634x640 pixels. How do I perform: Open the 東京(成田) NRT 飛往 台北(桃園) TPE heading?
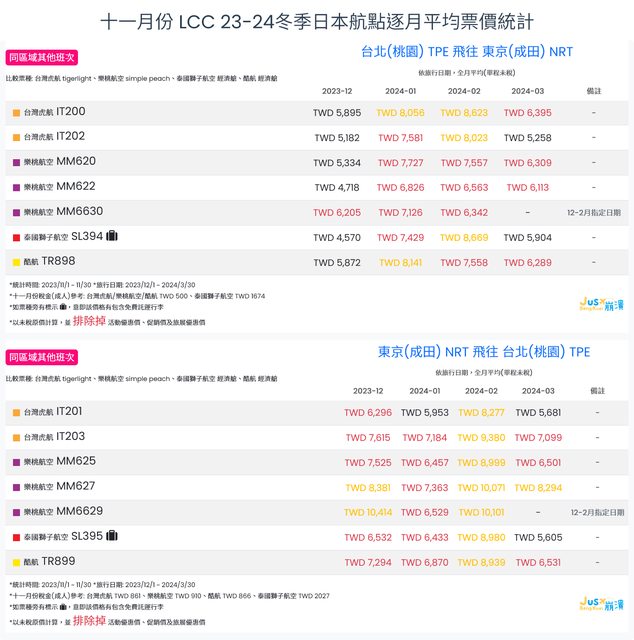click(x=484, y=352)
